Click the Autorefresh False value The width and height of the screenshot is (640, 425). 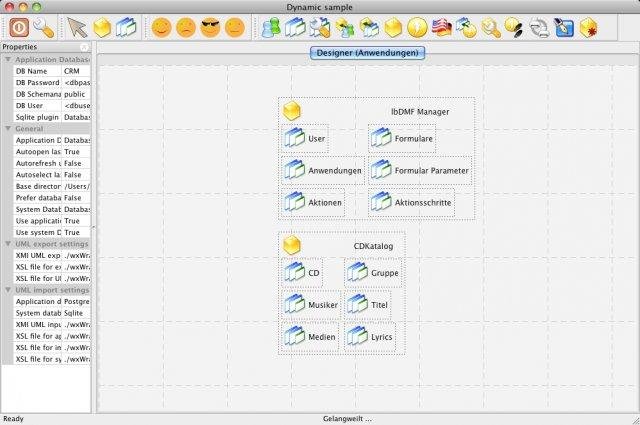[x=76, y=163]
